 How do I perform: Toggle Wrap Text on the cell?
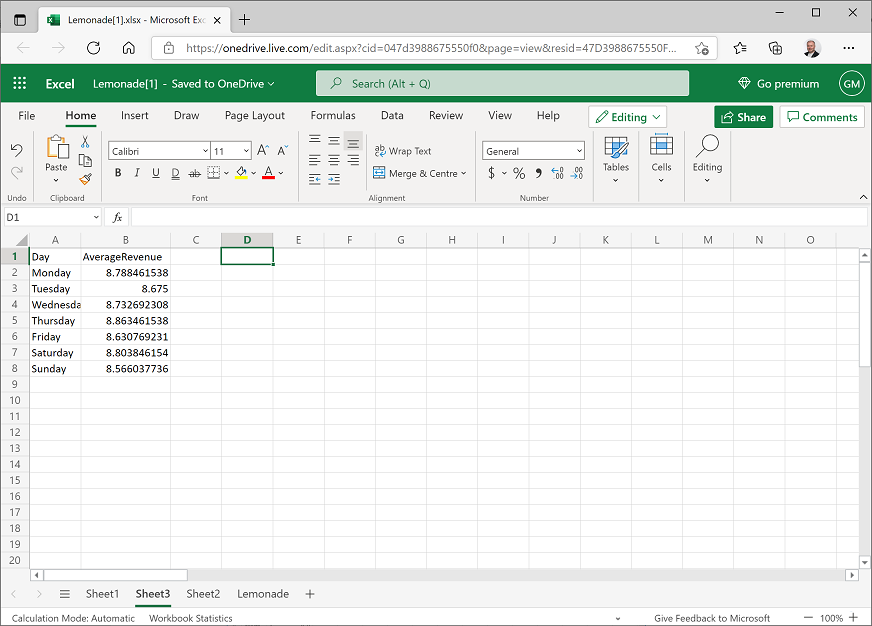click(x=403, y=151)
